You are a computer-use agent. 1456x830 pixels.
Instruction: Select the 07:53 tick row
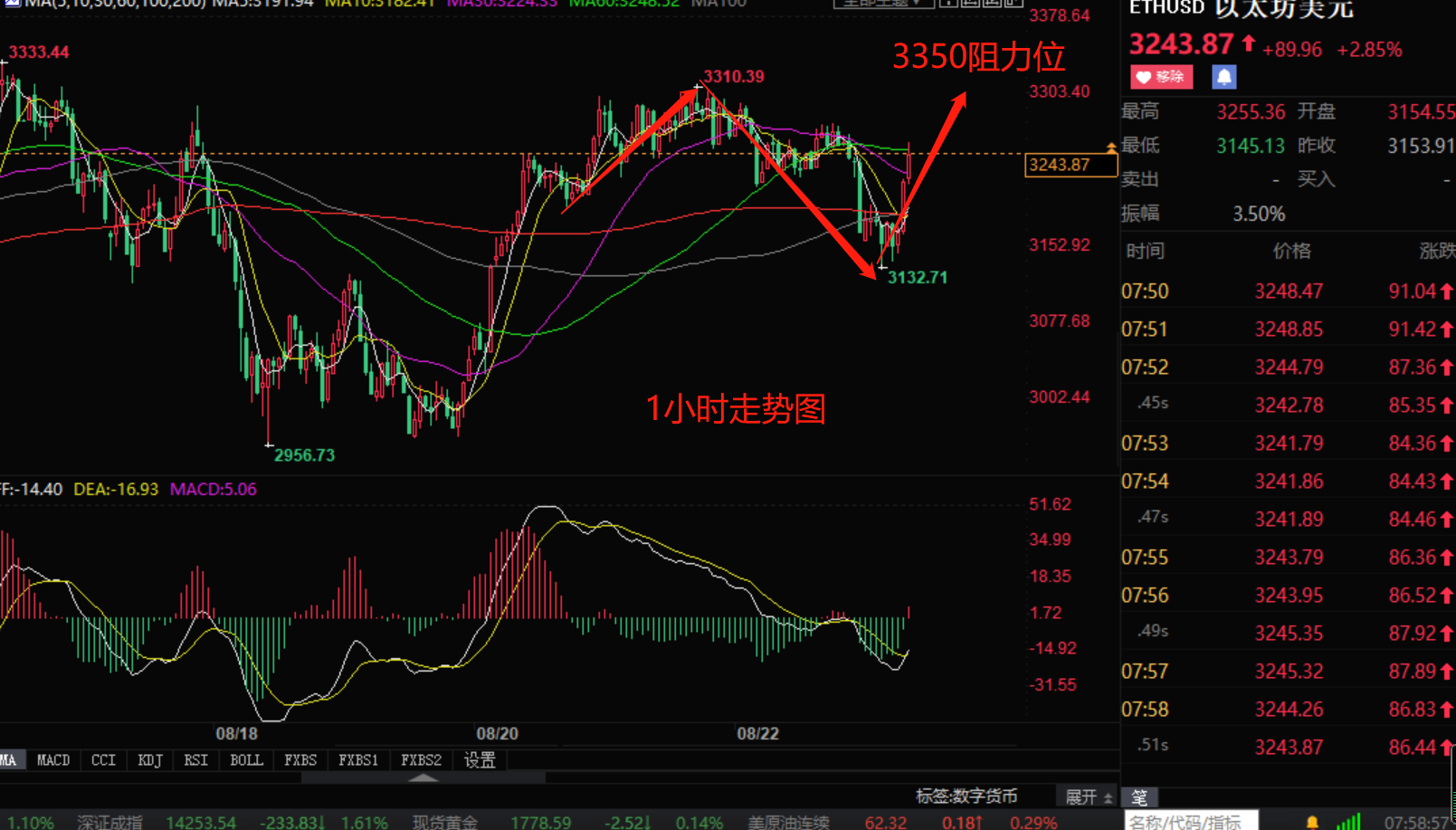point(1288,444)
